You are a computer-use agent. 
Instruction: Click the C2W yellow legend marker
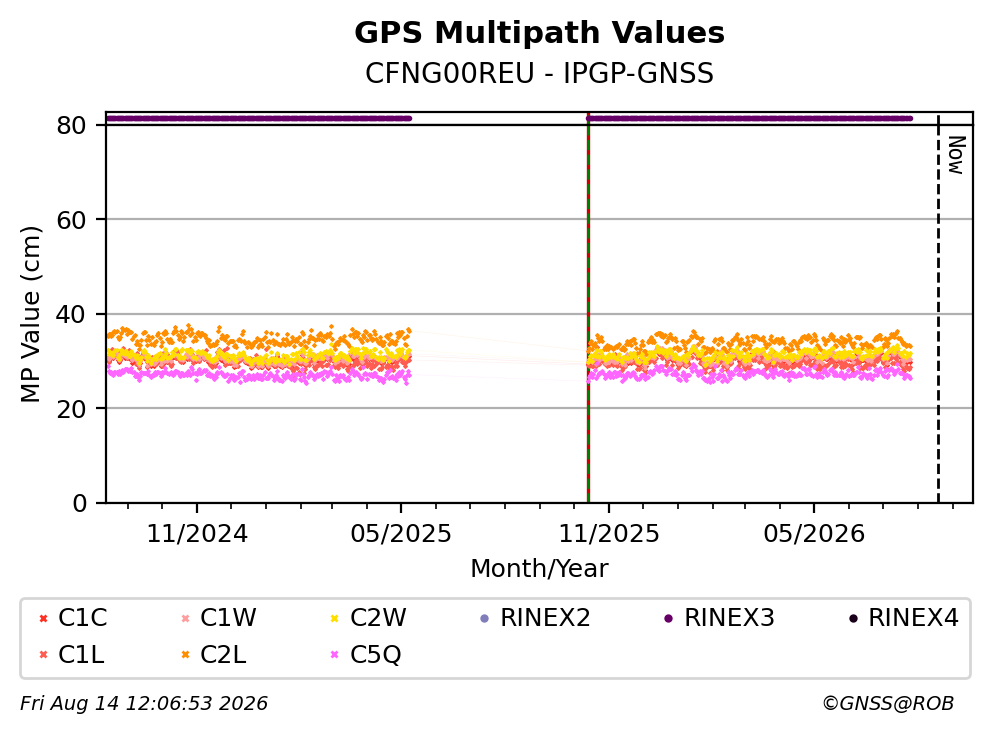(335, 619)
